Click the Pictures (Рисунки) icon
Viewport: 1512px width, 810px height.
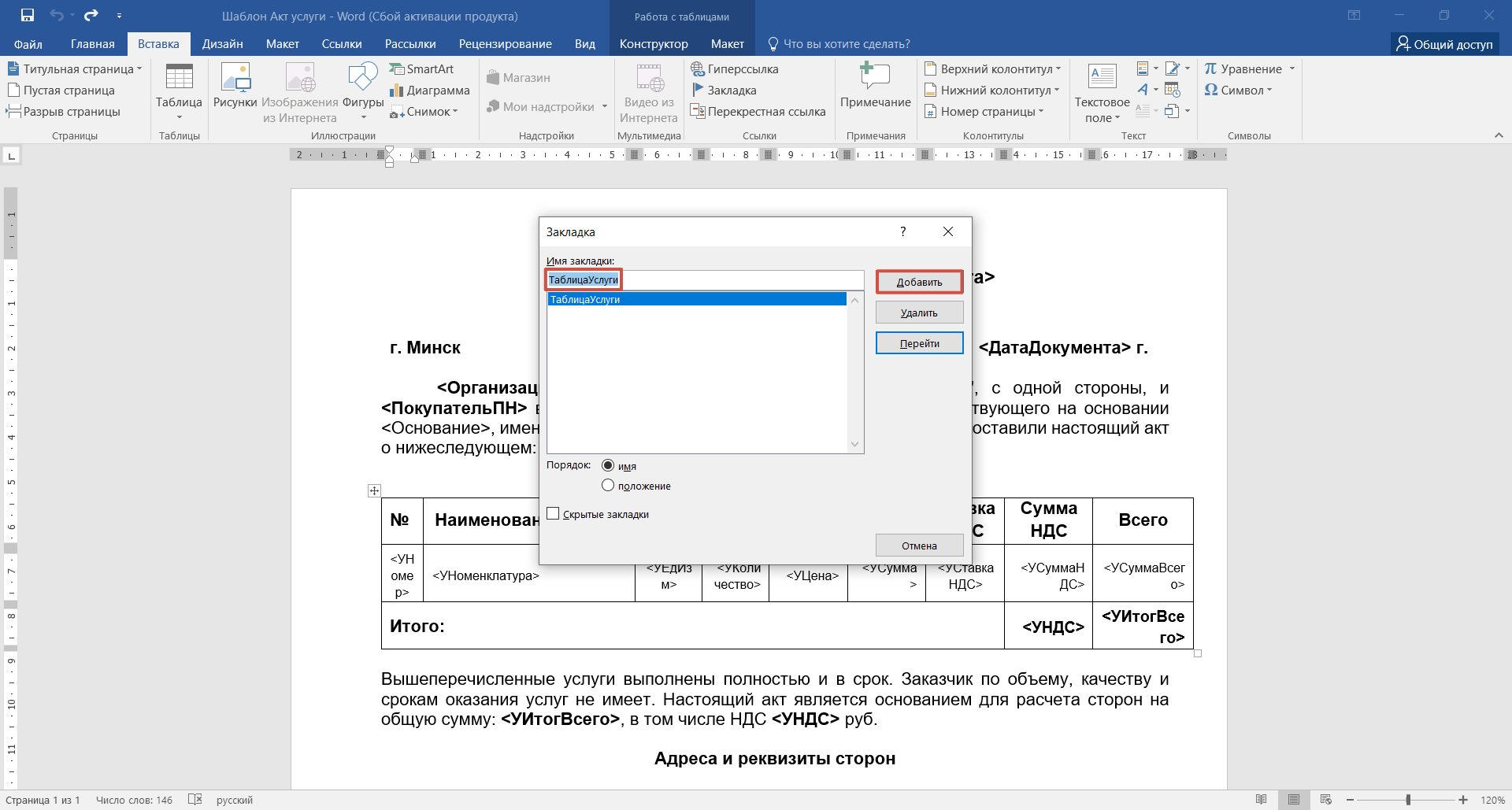235,87
